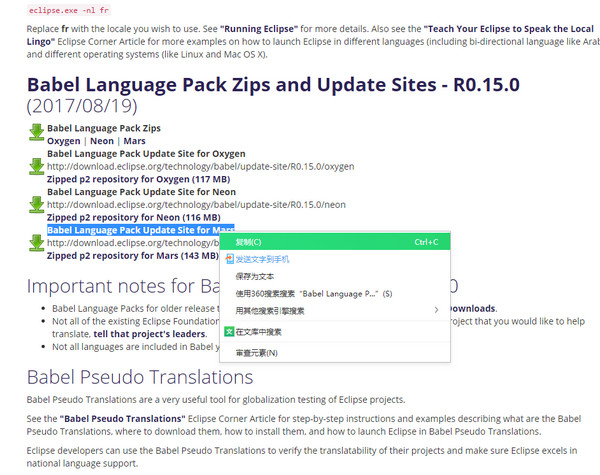600x475 pixels.
Task: Click the phone icon in the context menu
Action: pos(229,259)
